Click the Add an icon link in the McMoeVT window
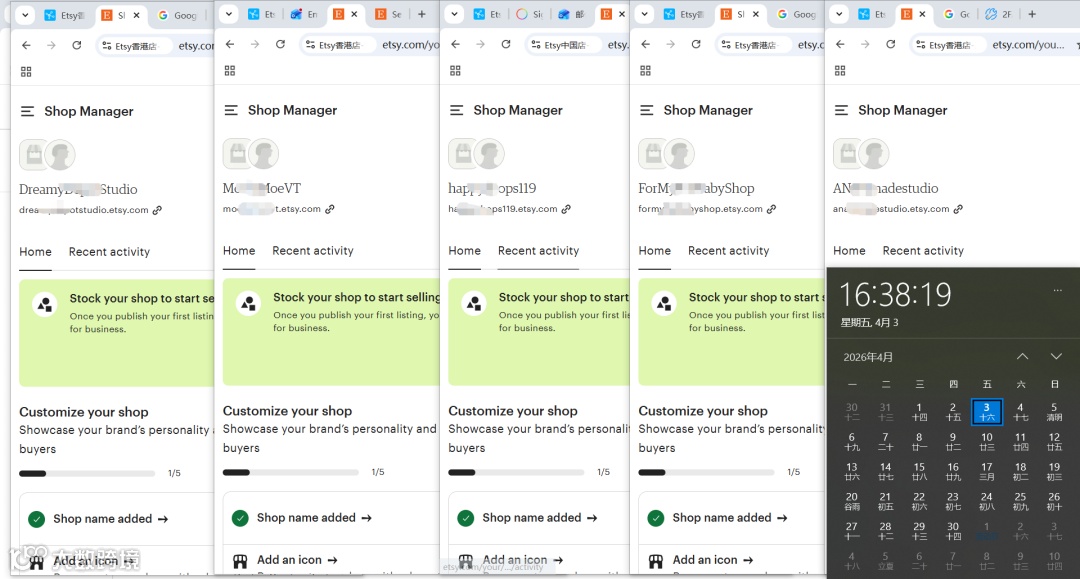This screenshot has height=579, width=1080. [x=297, y=560]
